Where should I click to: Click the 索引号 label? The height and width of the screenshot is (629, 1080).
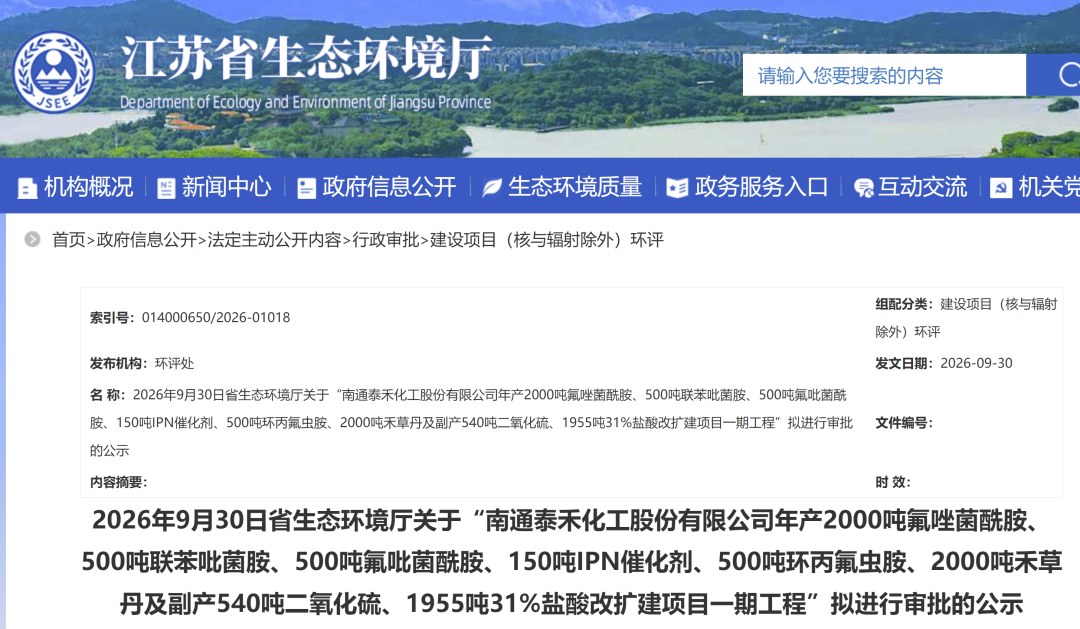[112, 318]
